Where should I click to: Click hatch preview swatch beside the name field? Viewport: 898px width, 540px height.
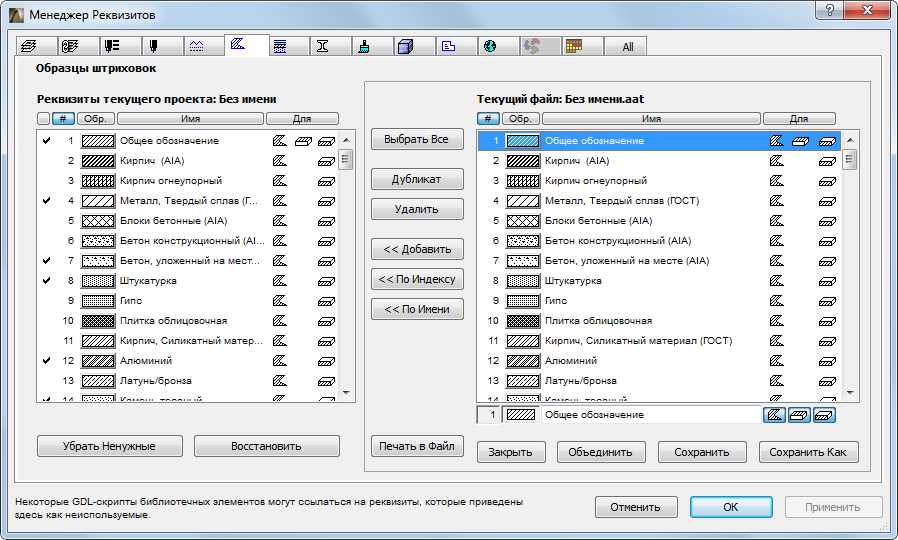tap(521, 415)
